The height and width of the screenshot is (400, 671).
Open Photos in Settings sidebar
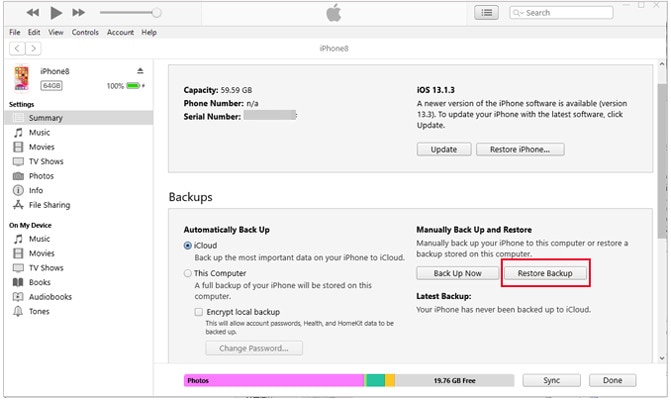41,176
